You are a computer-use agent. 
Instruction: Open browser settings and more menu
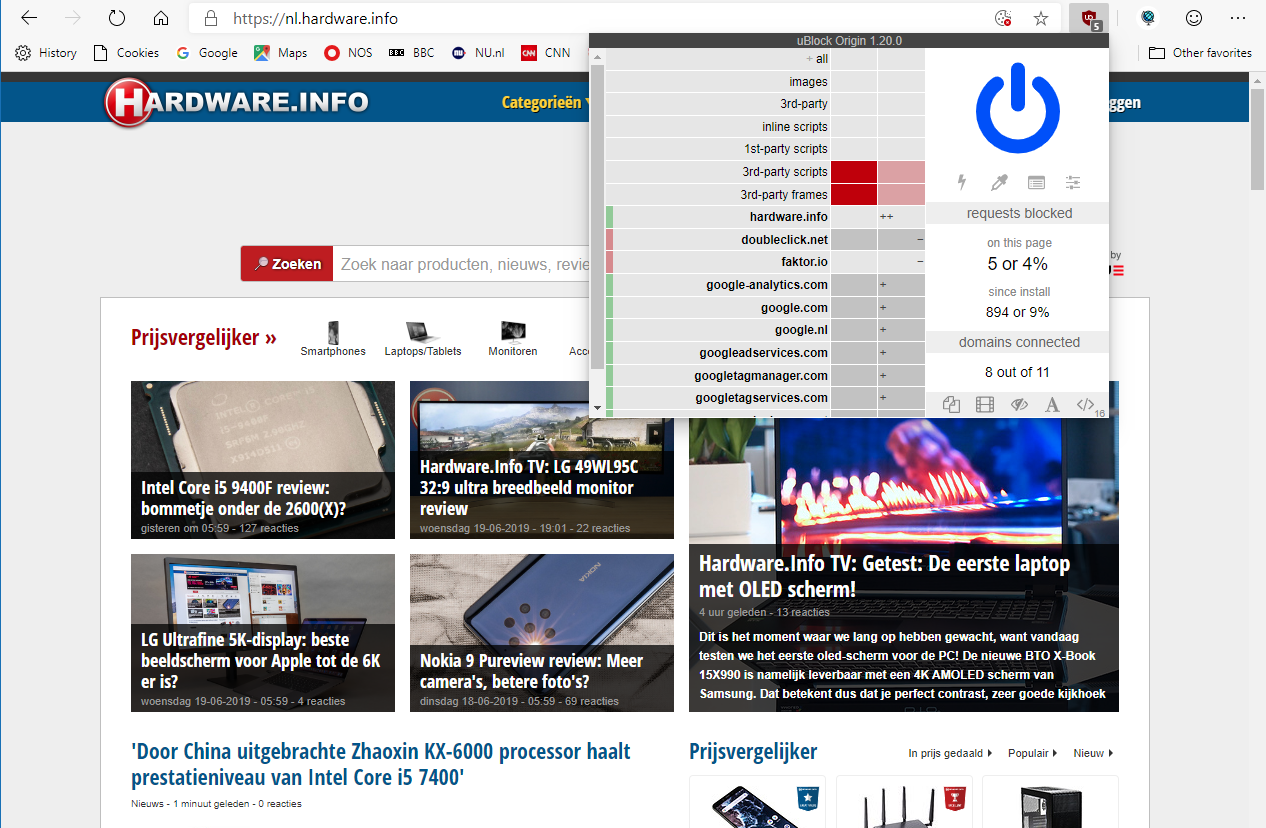pyautogui.click(x=1238, y=18)
